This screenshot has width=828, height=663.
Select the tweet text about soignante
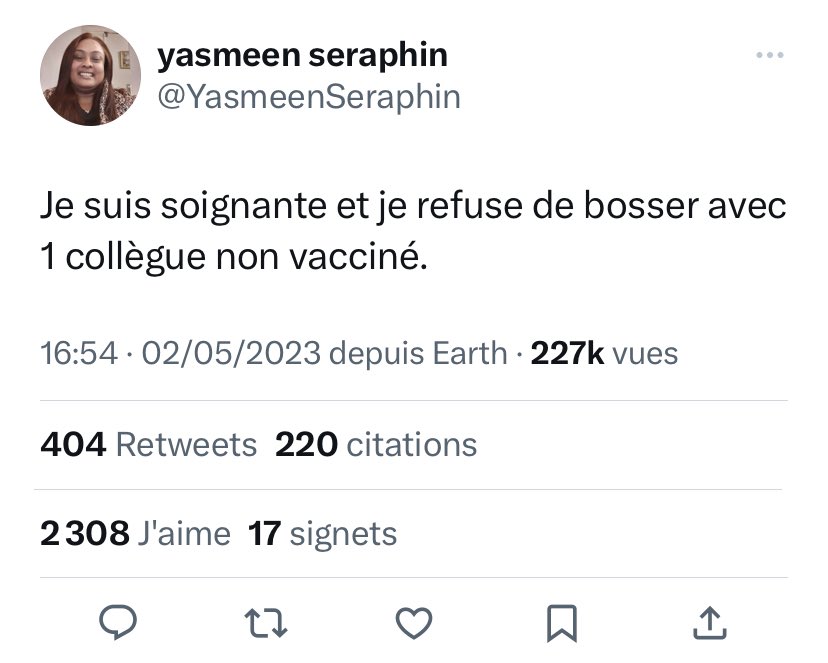click(x=413, y=232)
